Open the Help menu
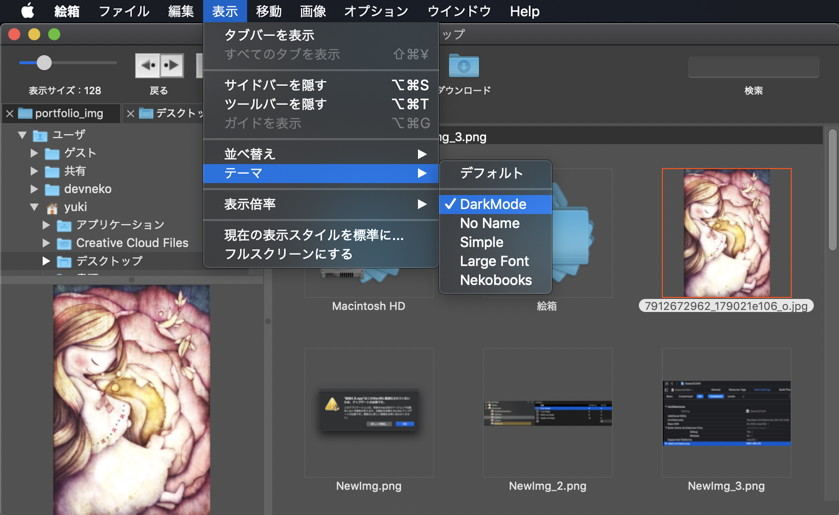This screenshot has width=839, height=515. click(524, 11)
